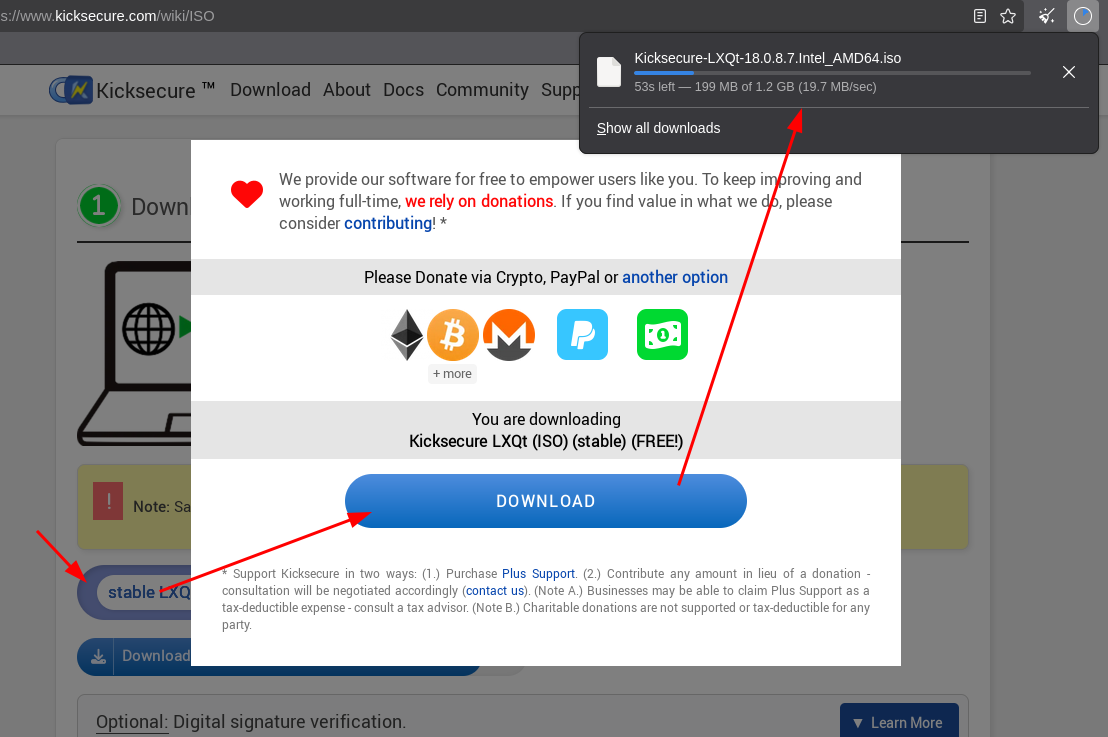The height and width of the screenshot is (737, 1108).
Task: Click the Bitcoin donation icon
Action: point(452,334)
